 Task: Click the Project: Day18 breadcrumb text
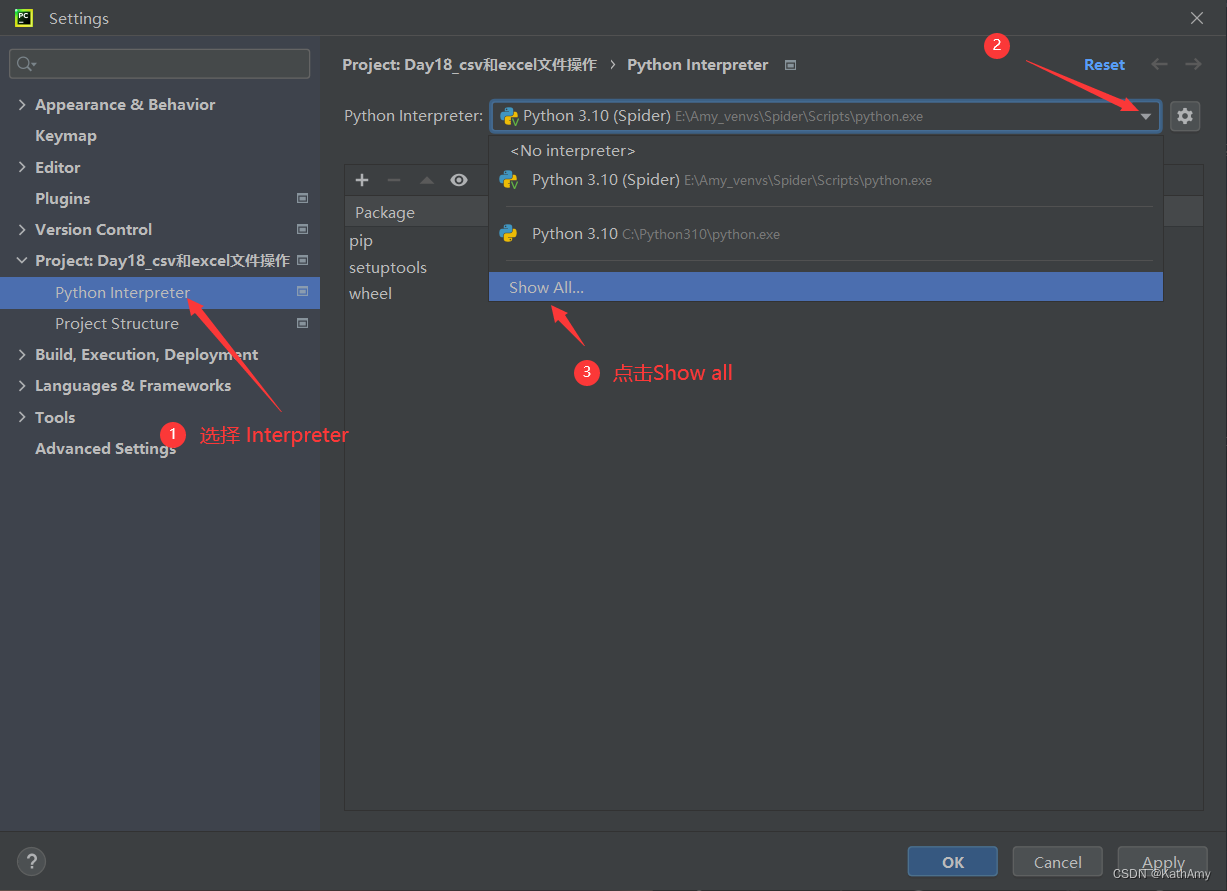pos(469,64)
